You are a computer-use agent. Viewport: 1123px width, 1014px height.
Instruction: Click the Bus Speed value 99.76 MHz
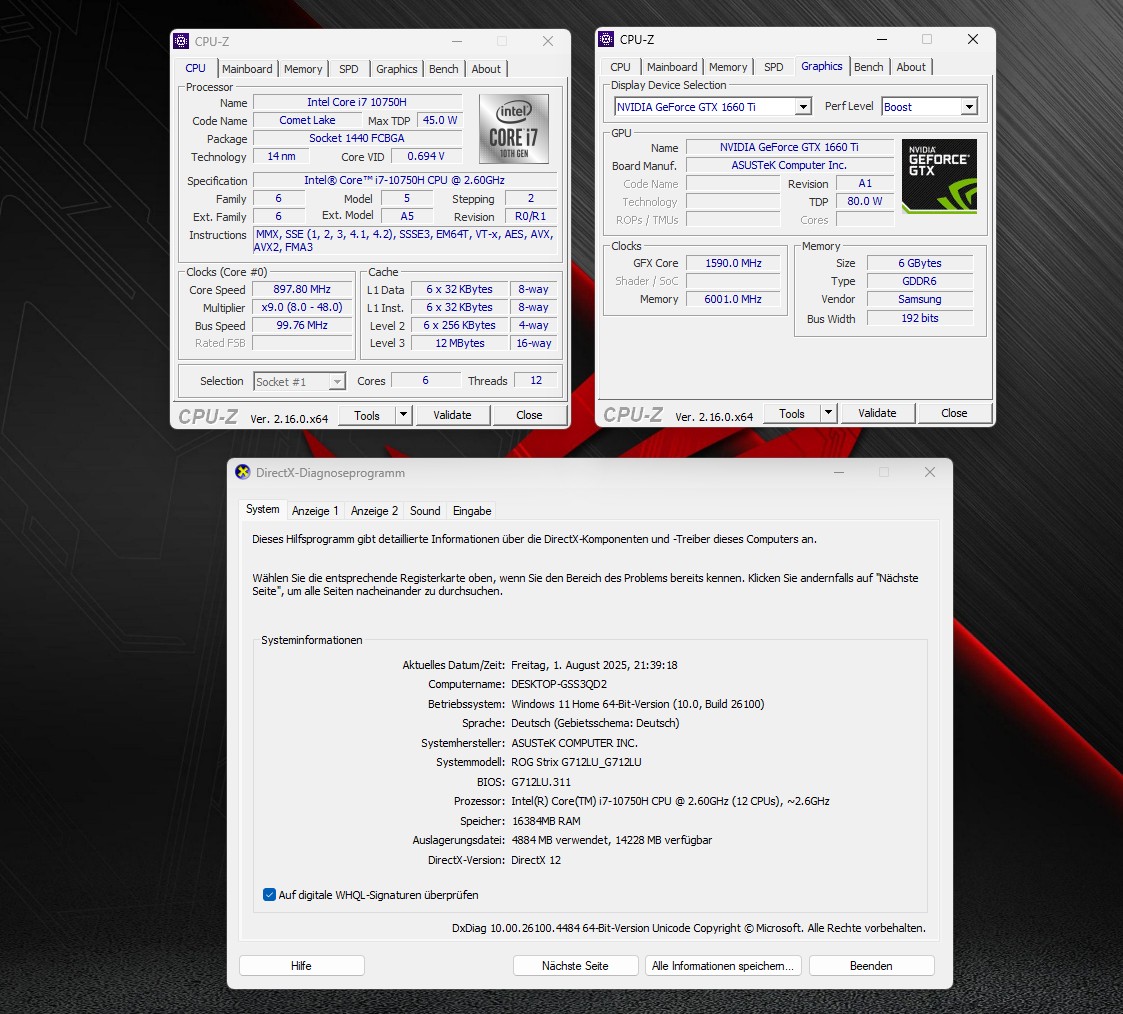click(302, 325)
